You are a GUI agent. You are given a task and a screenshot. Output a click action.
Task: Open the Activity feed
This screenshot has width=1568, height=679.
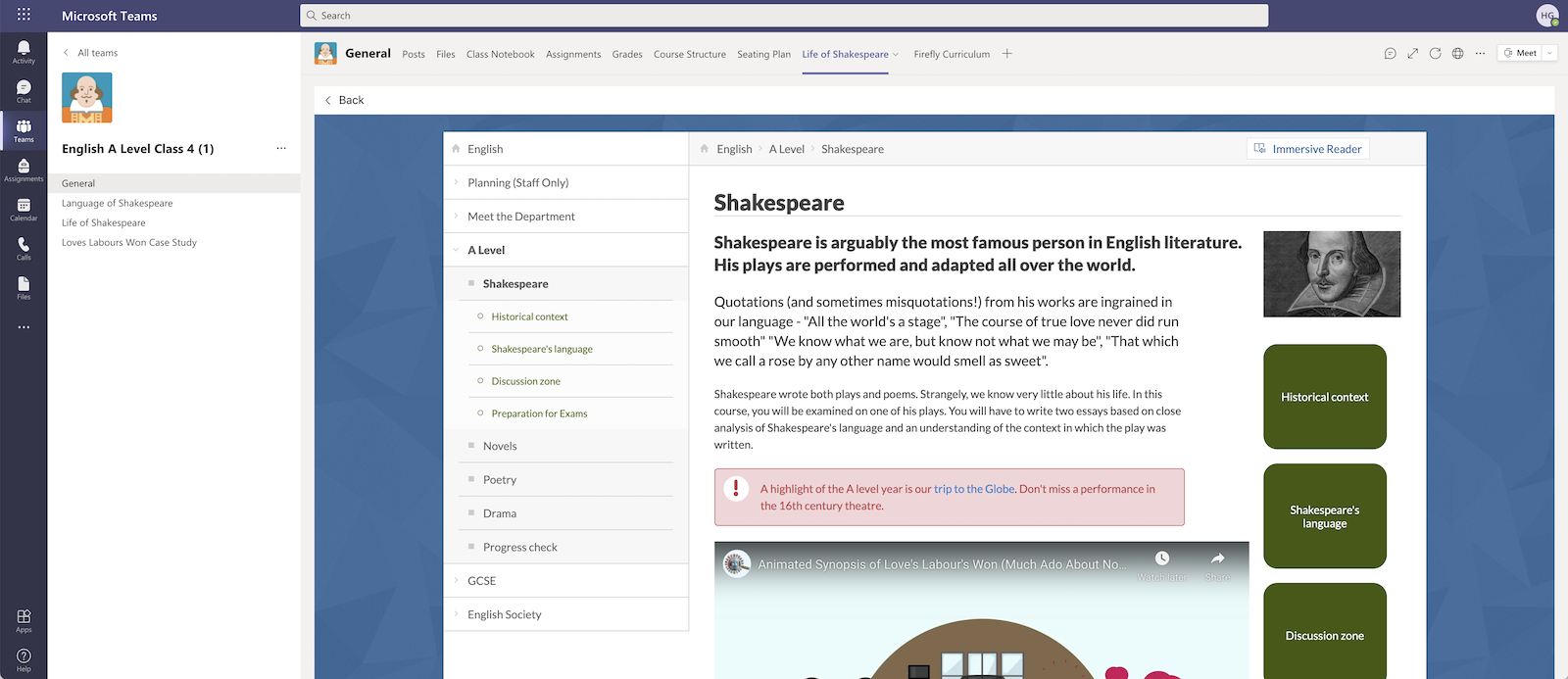pos(24,52)
